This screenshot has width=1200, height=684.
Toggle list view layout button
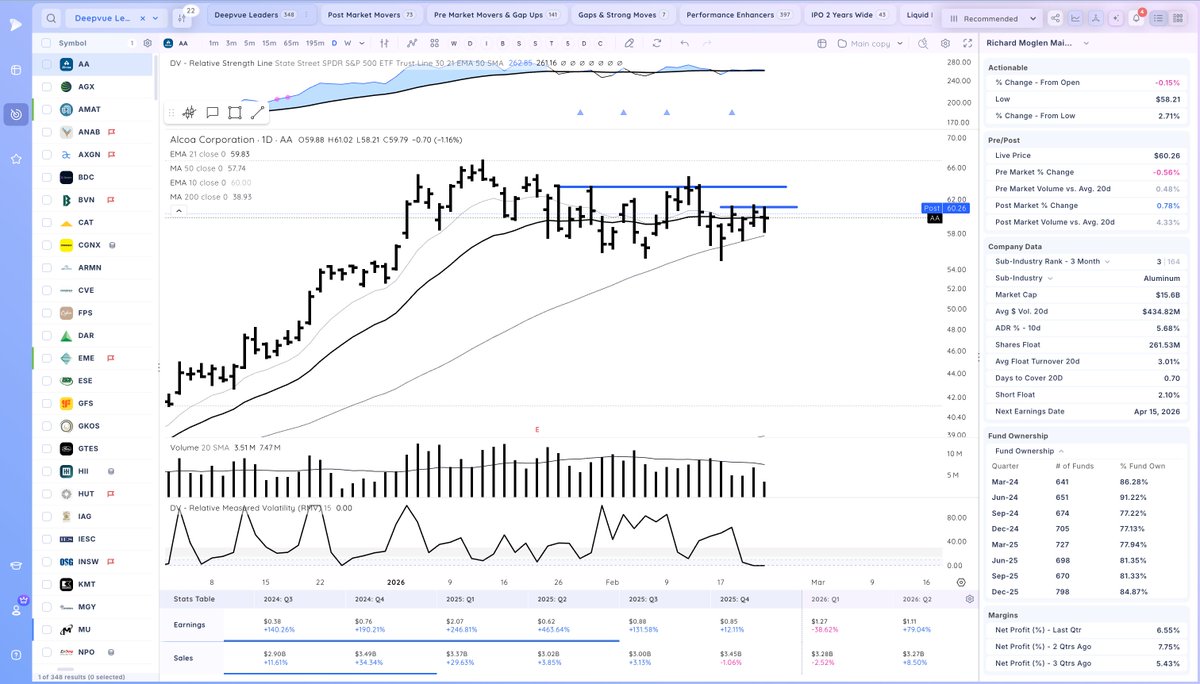1159,18
